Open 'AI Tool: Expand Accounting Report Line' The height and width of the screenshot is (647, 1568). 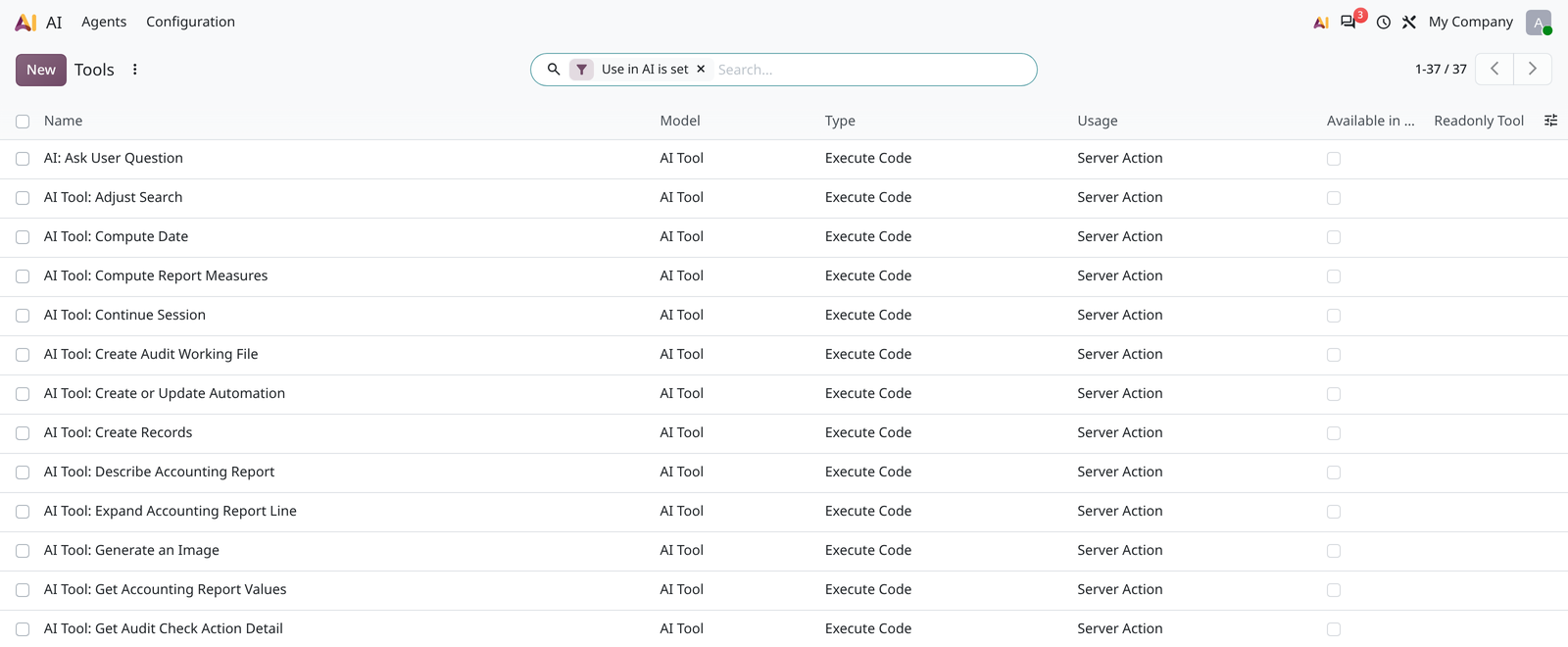tap(171, 511)
